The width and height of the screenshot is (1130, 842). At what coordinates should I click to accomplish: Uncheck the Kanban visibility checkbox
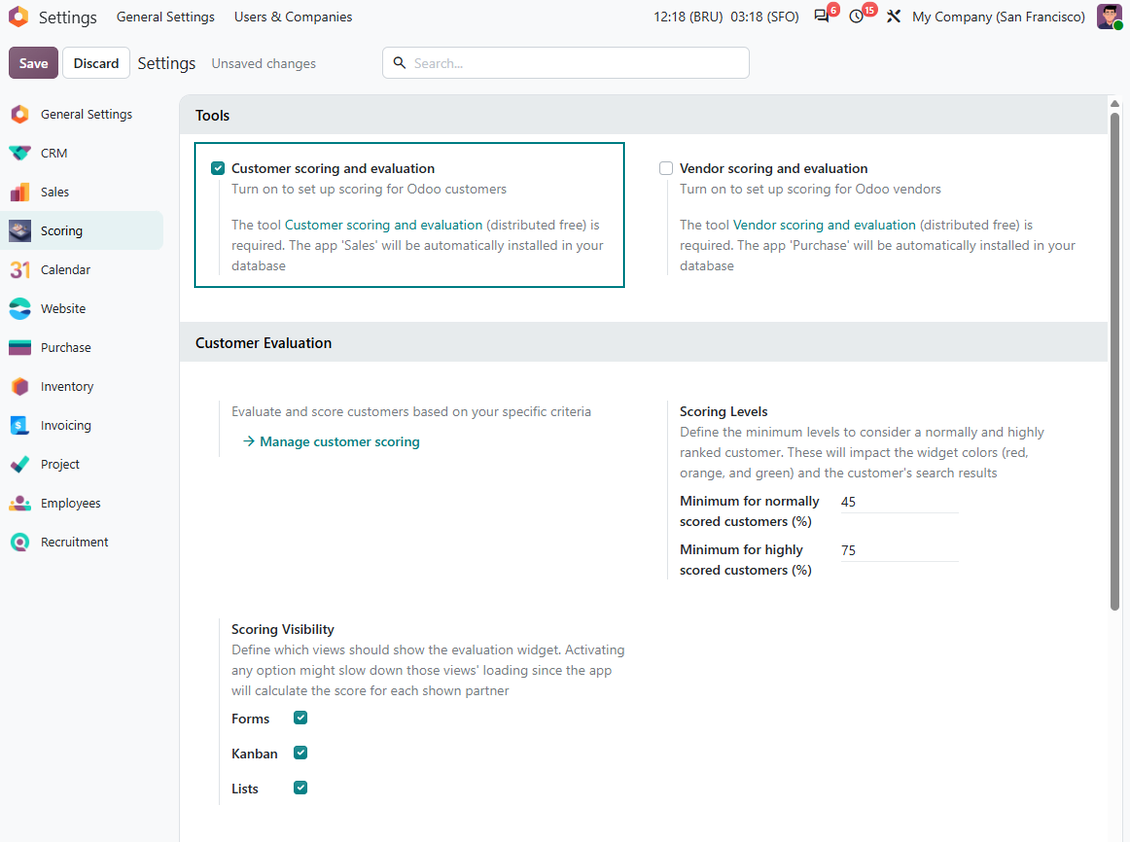point(301,753)
